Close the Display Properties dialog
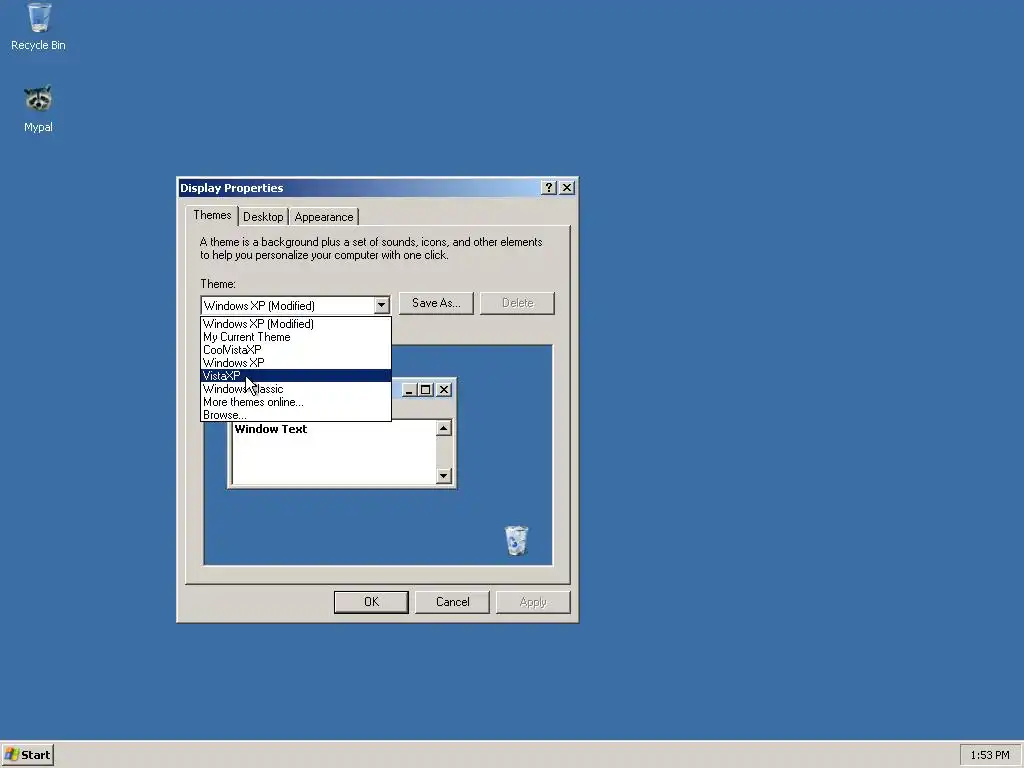Image resolution: width=1024 pixels, height=768 pixels. 567,188
